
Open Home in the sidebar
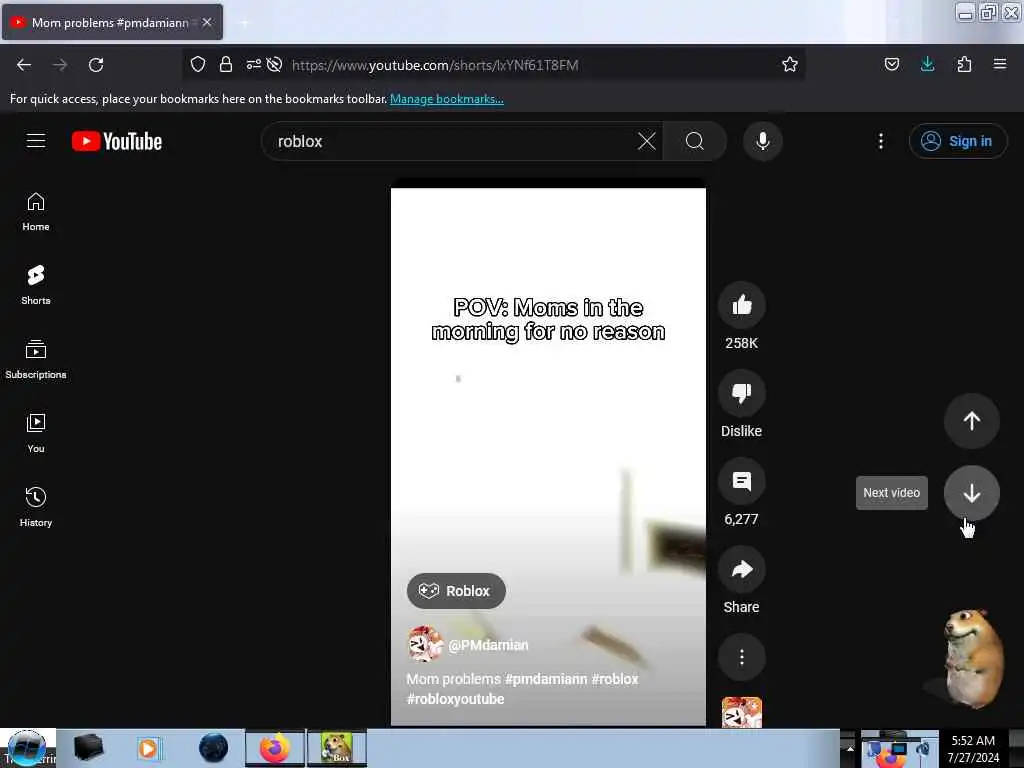[36, 212]
